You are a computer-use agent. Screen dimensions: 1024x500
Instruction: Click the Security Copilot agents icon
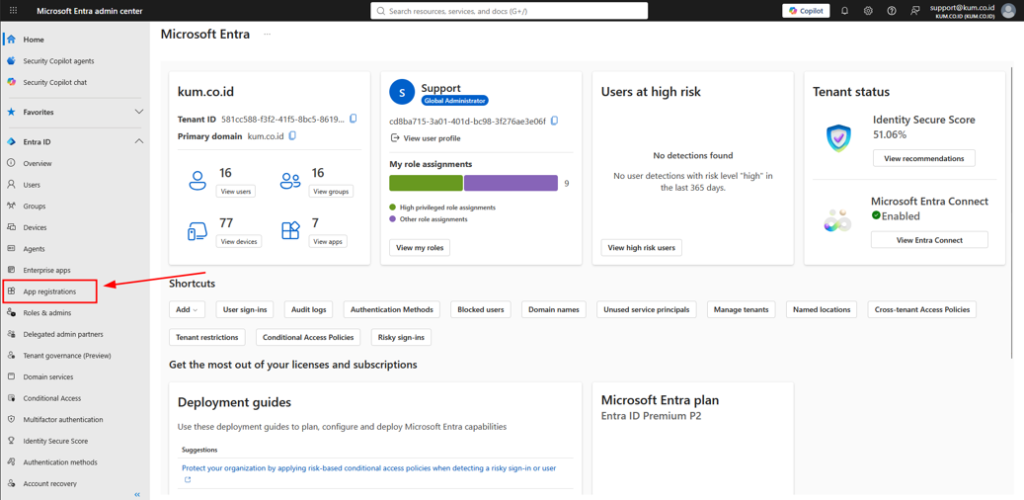[11, 61]
